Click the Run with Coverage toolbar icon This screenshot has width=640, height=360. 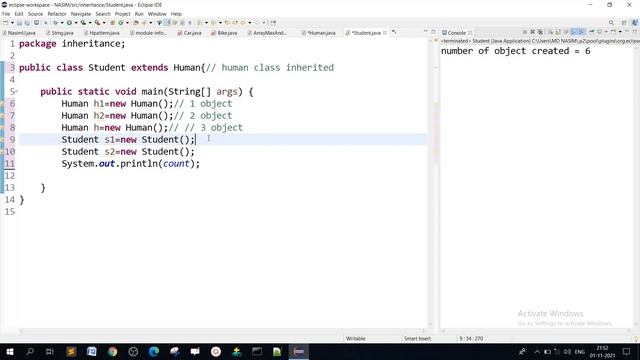[83, 23]
